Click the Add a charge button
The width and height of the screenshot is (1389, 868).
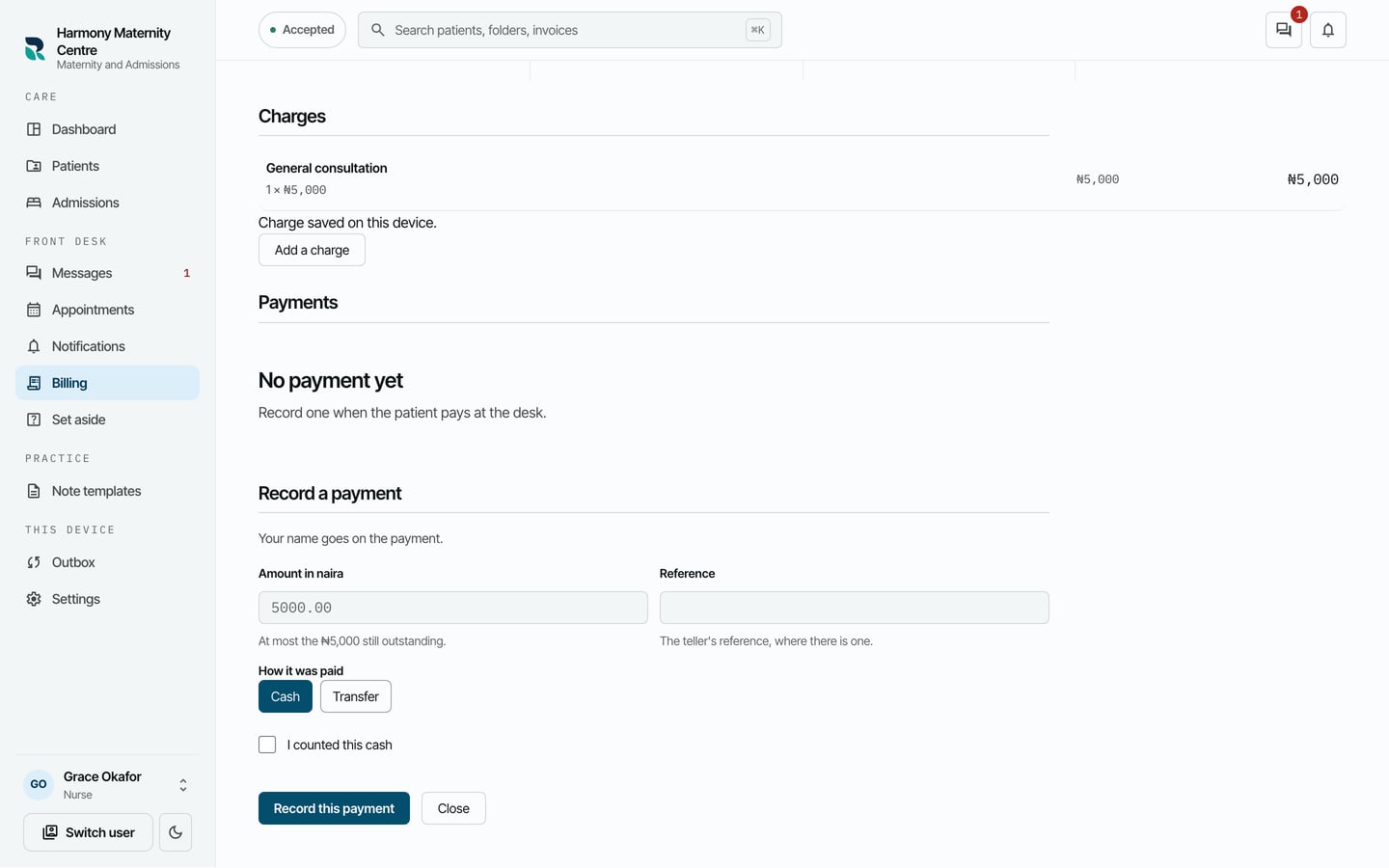(312, 250)
